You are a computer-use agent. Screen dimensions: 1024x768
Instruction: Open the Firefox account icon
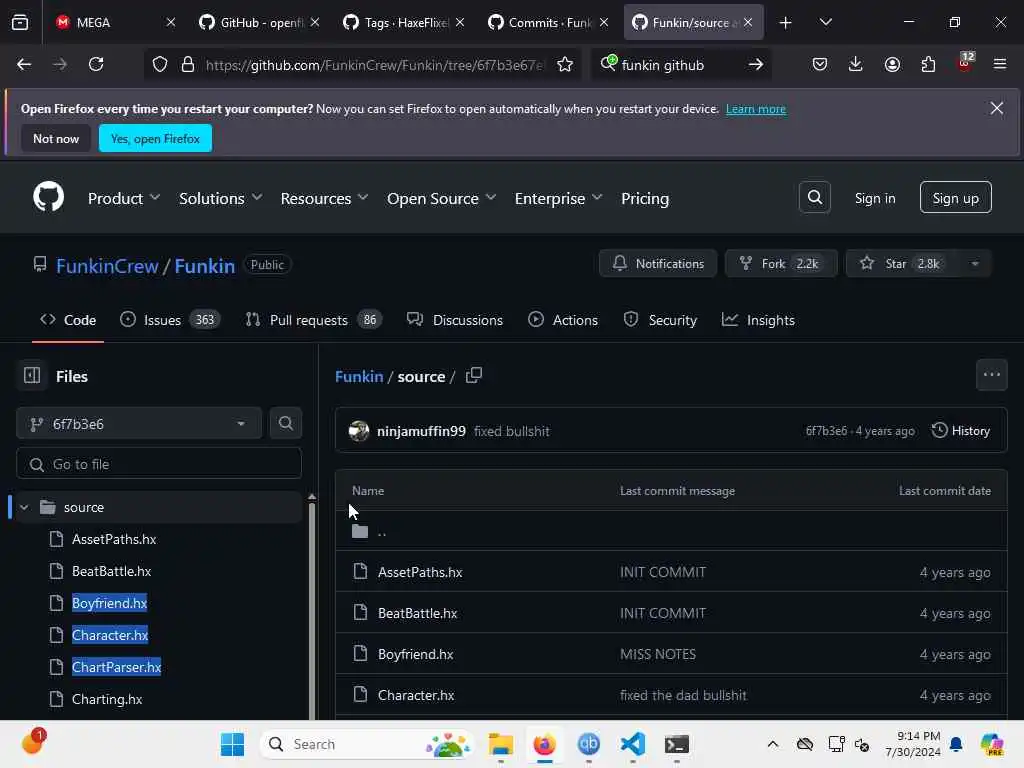(x=892, y=64)
